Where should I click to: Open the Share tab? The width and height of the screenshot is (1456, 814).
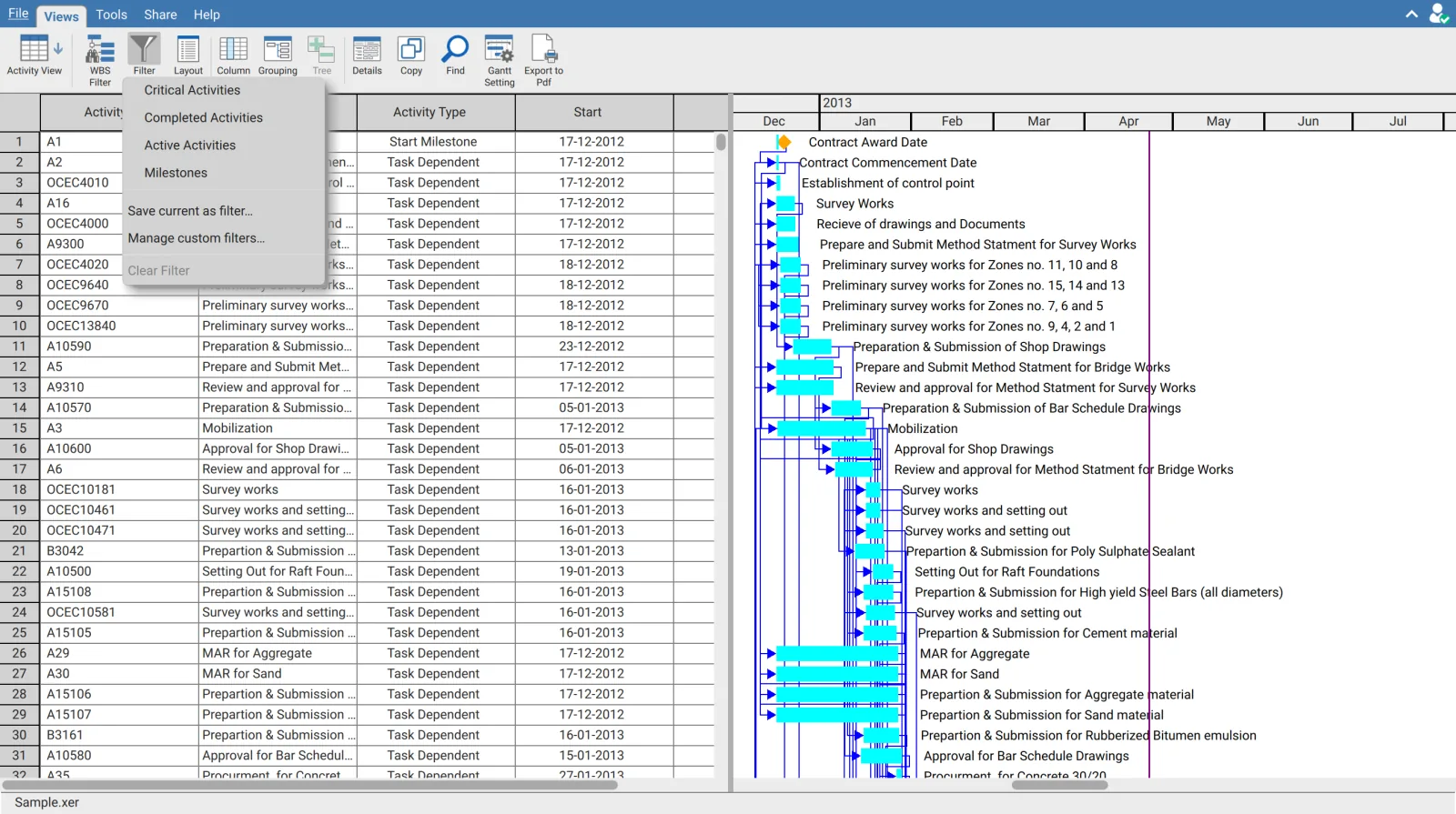click(x=160, y=15)
